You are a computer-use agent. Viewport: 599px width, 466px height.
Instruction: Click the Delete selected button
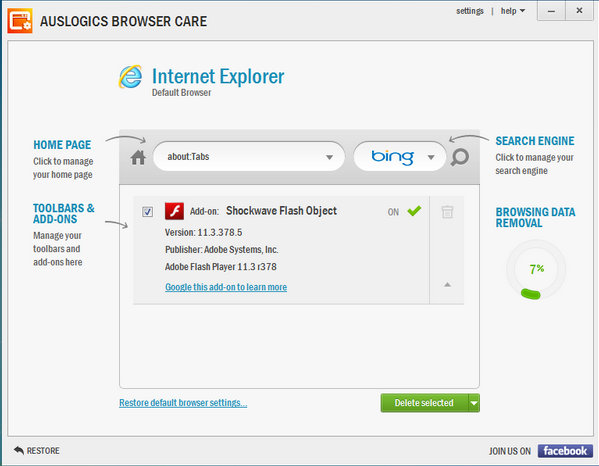tap(424, 403)
